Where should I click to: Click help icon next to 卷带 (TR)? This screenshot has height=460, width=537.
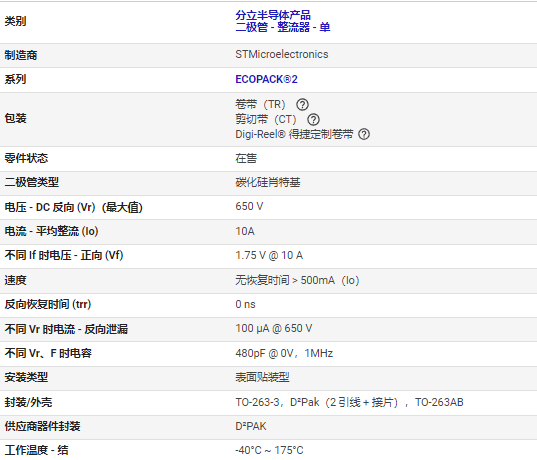[x=302, y=104]
